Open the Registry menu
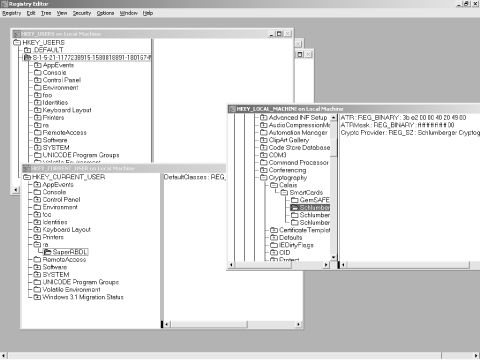The image size is (481, 360). point(12,13)
